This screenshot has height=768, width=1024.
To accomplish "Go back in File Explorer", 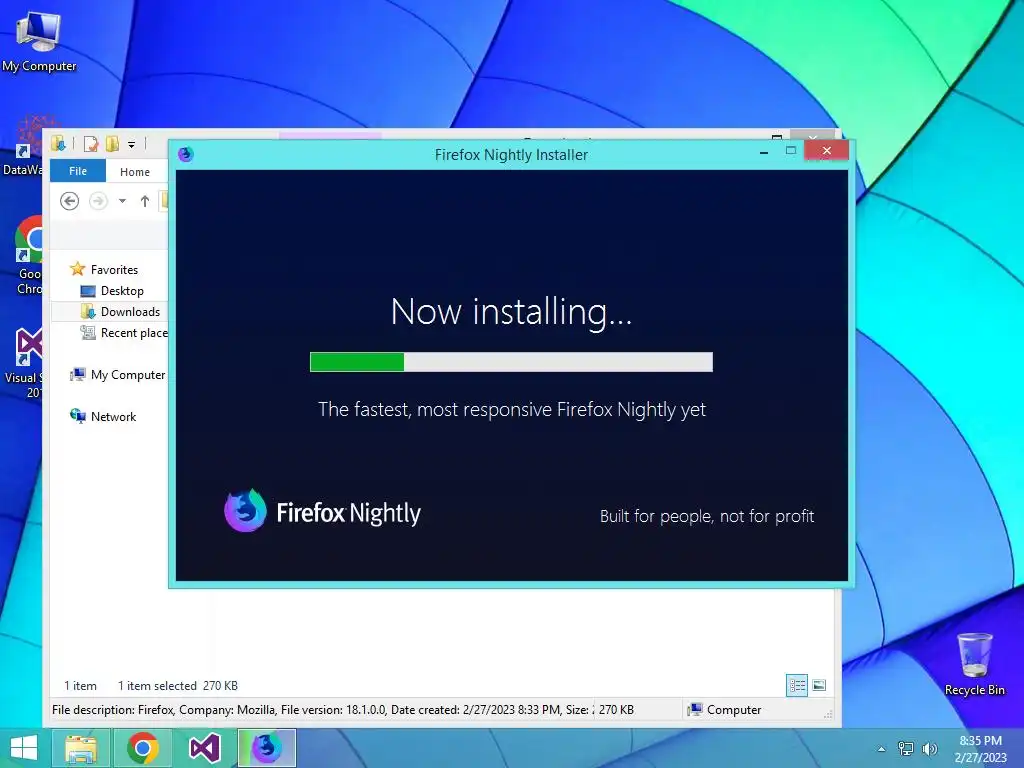I will click(x=69, y=201).
